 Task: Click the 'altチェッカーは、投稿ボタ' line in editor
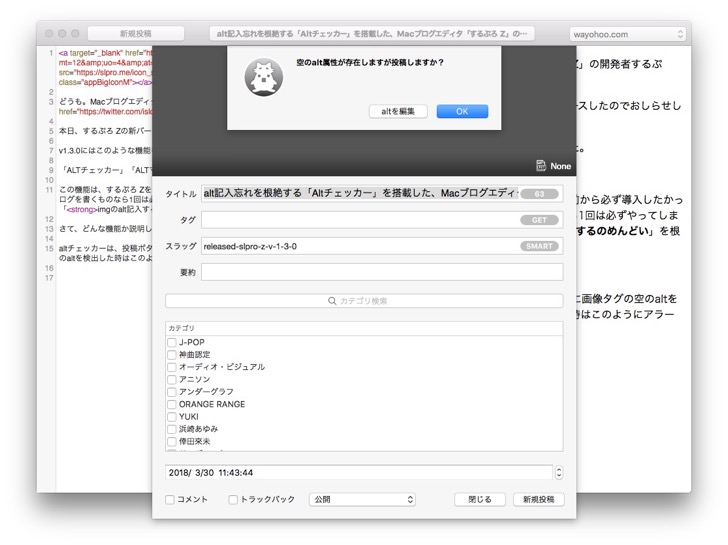point(105,248)
